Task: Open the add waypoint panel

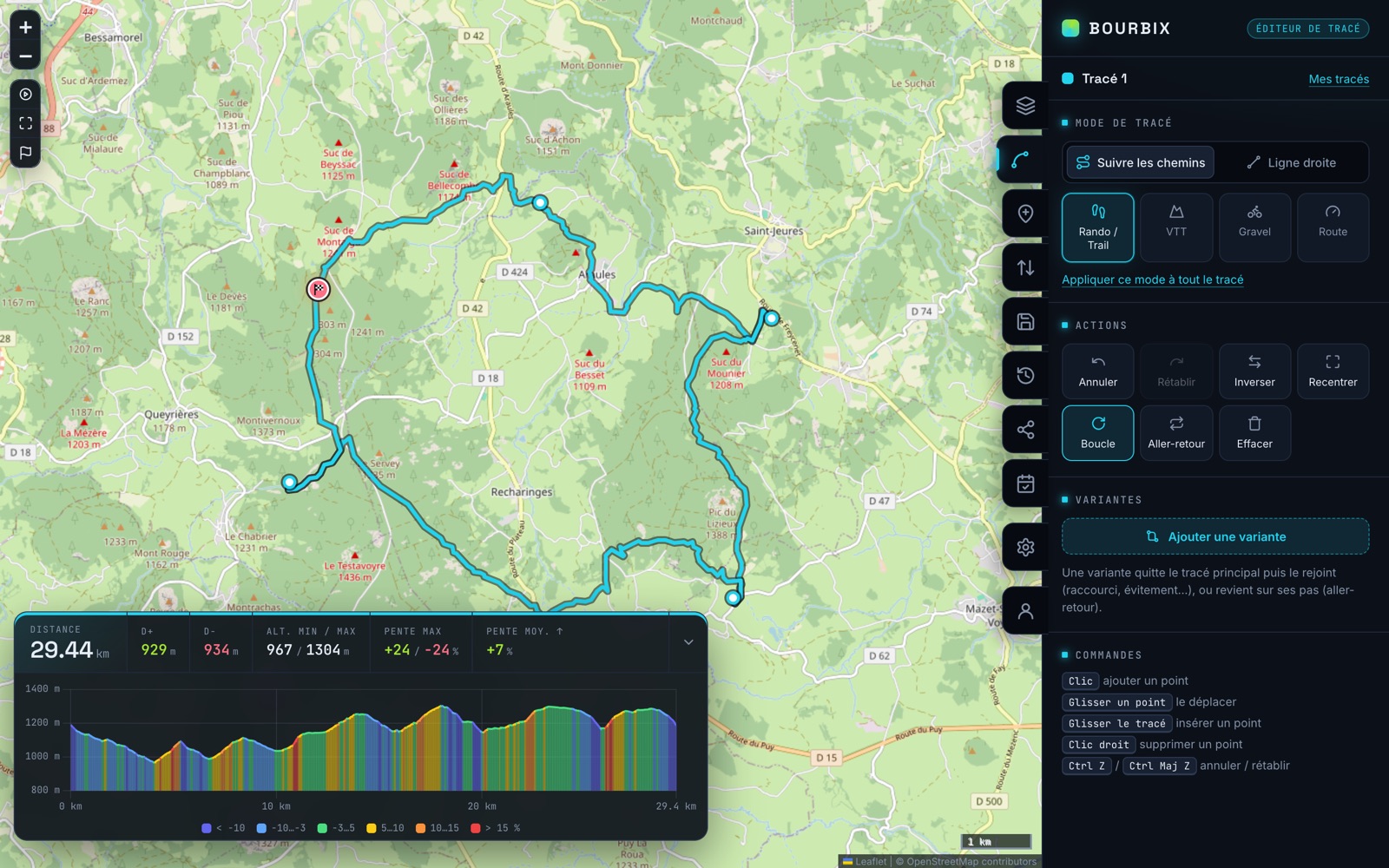Action: (x=1025, y=214)
